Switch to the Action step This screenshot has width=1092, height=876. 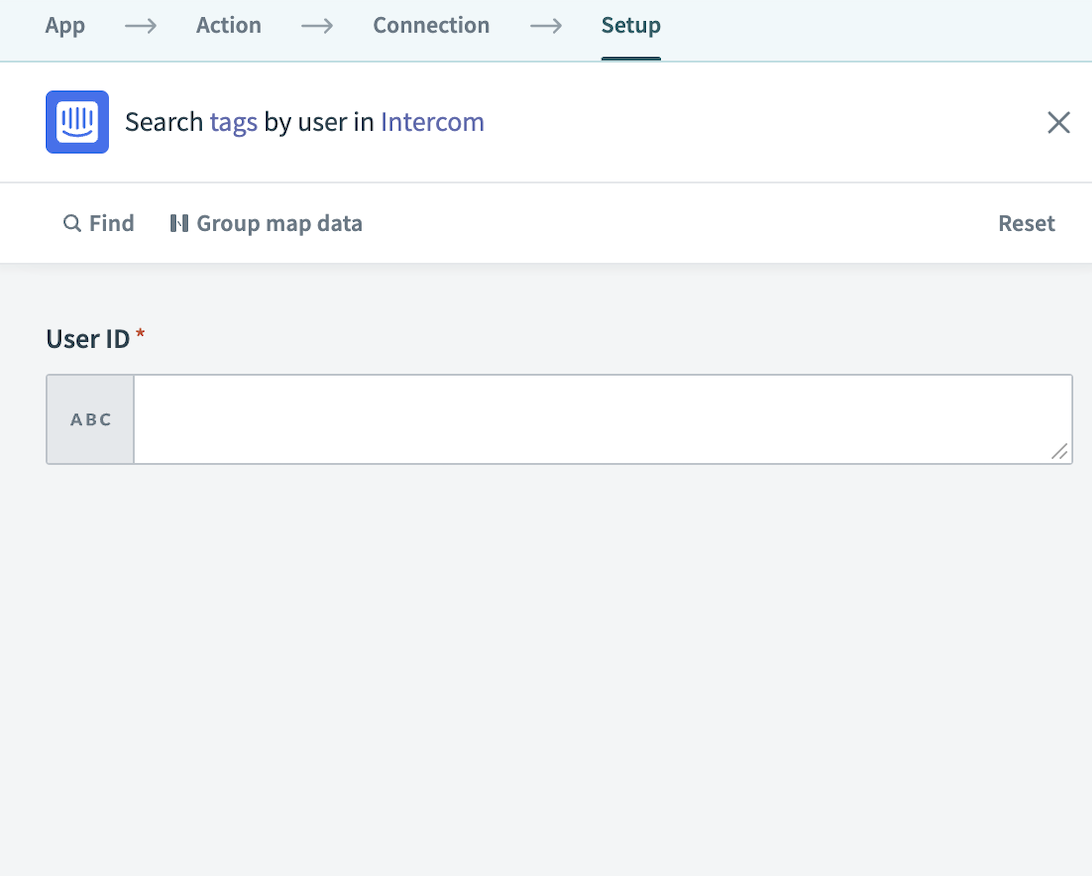tap(228, 26)
